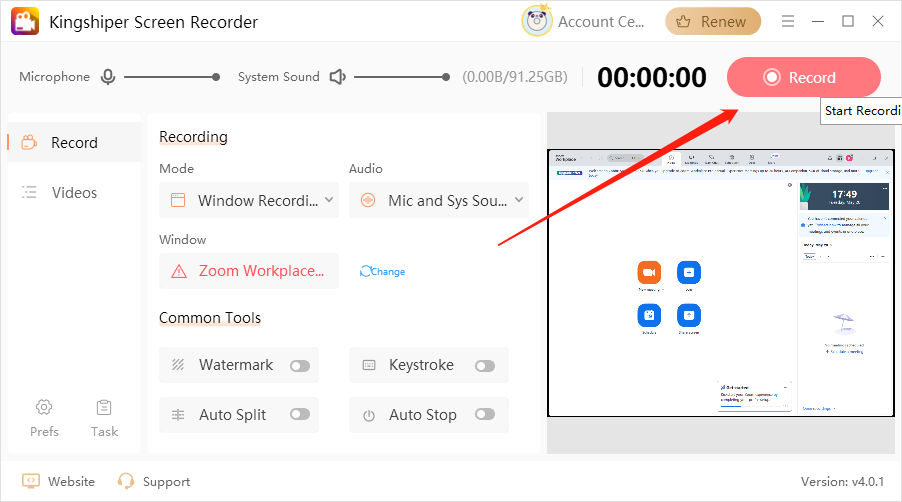Open the hamburger menu icon

(788, 21)
